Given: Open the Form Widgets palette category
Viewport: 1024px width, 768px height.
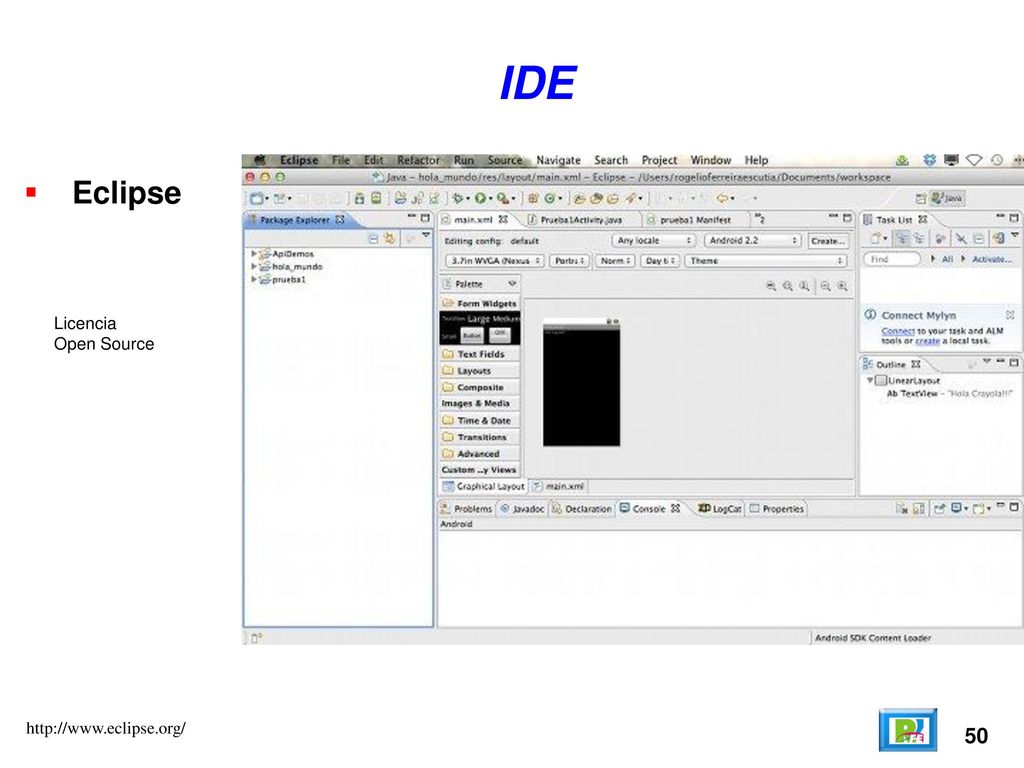Looking at the screenshot, I should click(x=480, y=304).
